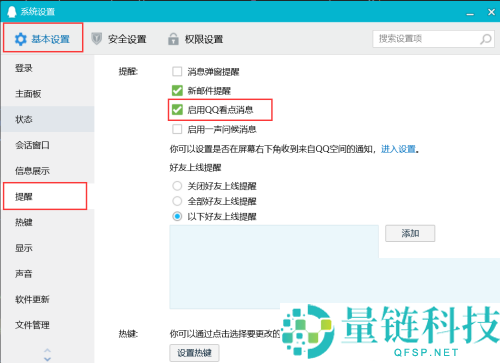Minimize the 系统设置 window

tap(470, 13)
